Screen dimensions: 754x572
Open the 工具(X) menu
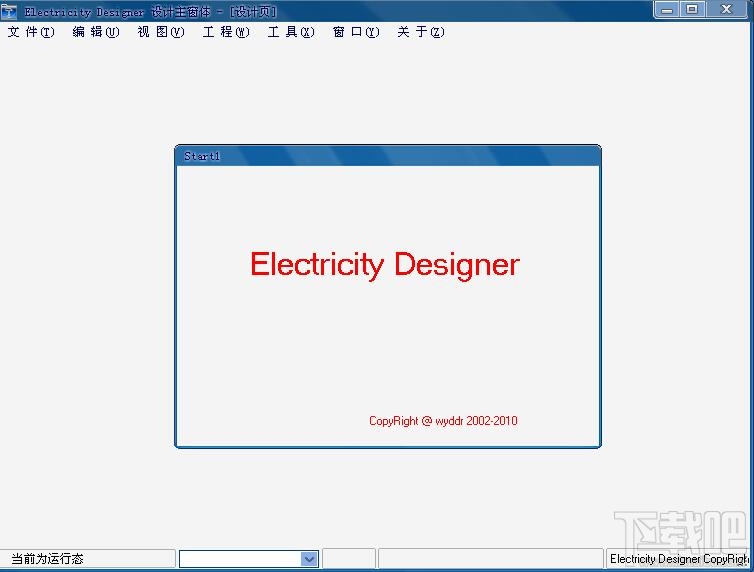pyautogui.click(x=291, y=32)
